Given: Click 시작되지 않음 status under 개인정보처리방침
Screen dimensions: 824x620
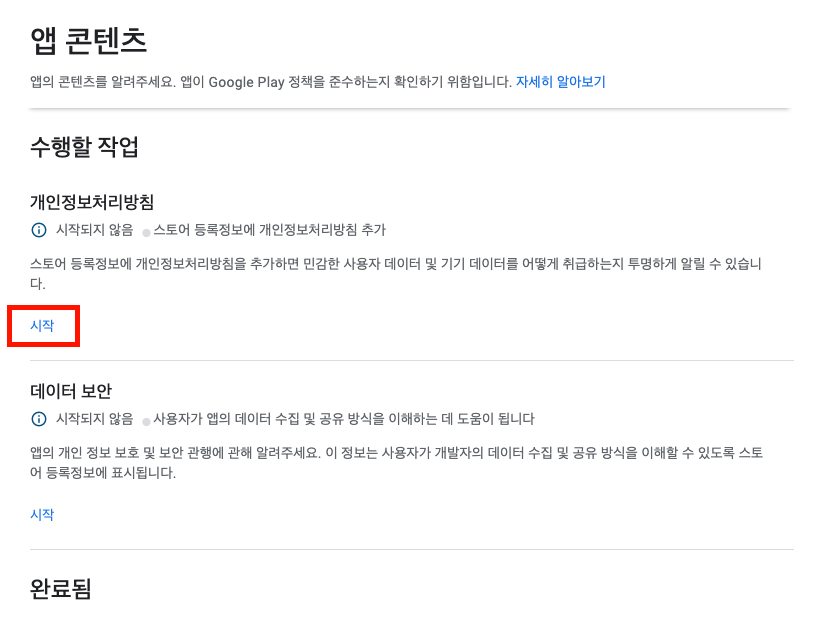Looking at the screenshot, I should click(95, 230).
